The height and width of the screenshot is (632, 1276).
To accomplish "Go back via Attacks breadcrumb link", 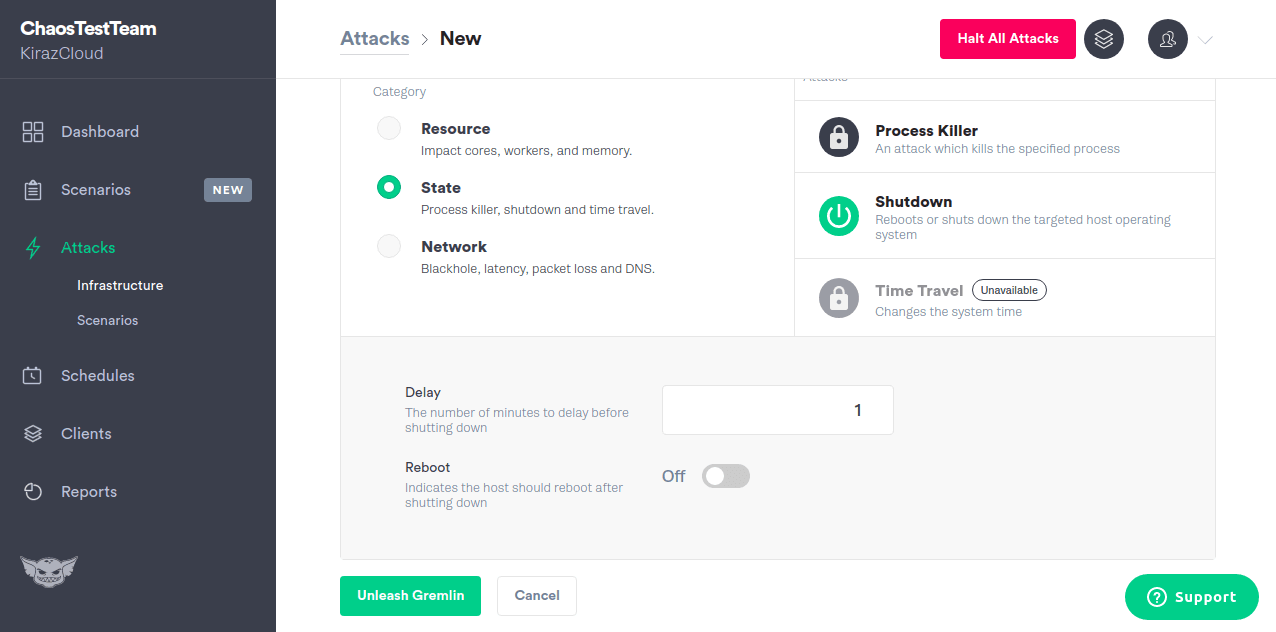I will pyautogui.click(x=375, y=39).
